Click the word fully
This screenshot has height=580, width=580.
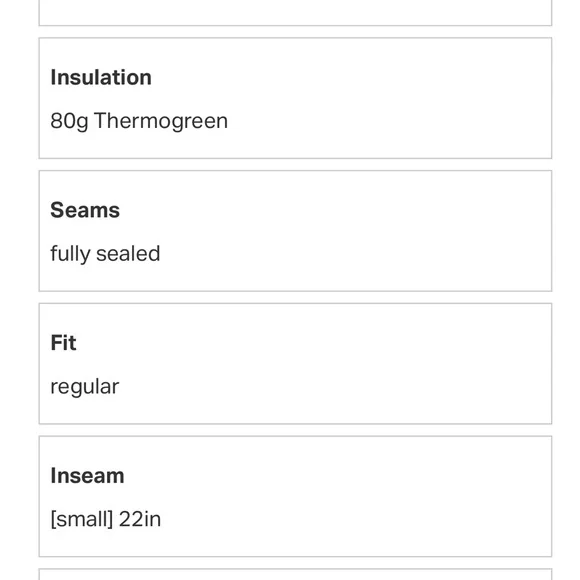pos(70,254)
